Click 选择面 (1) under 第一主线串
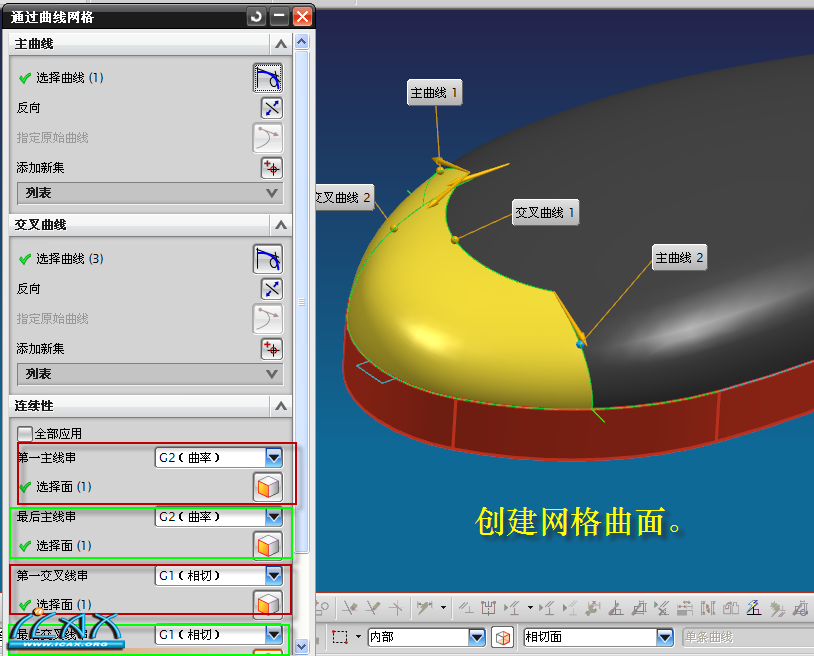The height and width of the screenshot is (656, 814). point(63,486)
